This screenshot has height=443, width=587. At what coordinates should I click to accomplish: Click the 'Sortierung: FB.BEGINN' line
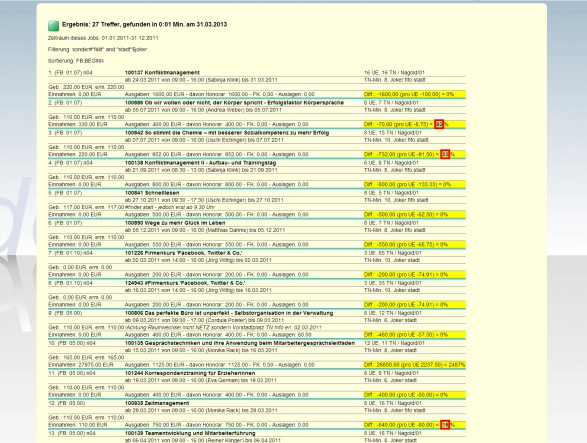76,61
